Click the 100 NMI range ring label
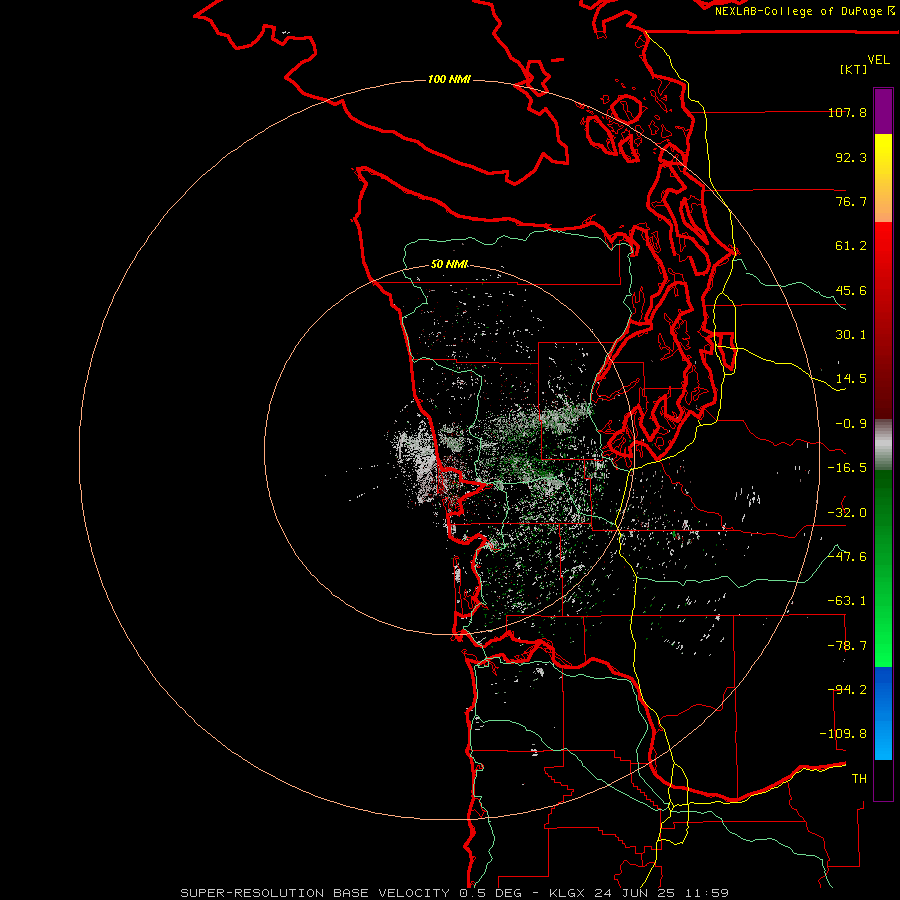 (449, 79)
